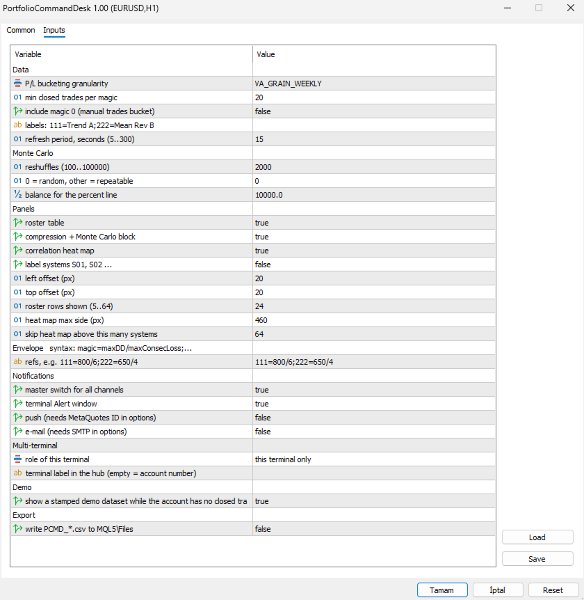Click the string icon beside terminal label in the hub

[x=18, y=473]
